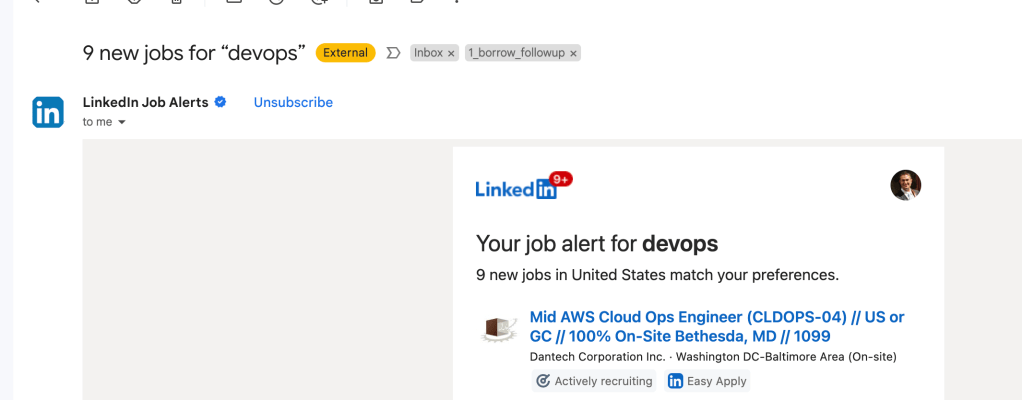Click the target icon in Actively recruiting
Screen dimensions: 1022x400
click(542, 381)
